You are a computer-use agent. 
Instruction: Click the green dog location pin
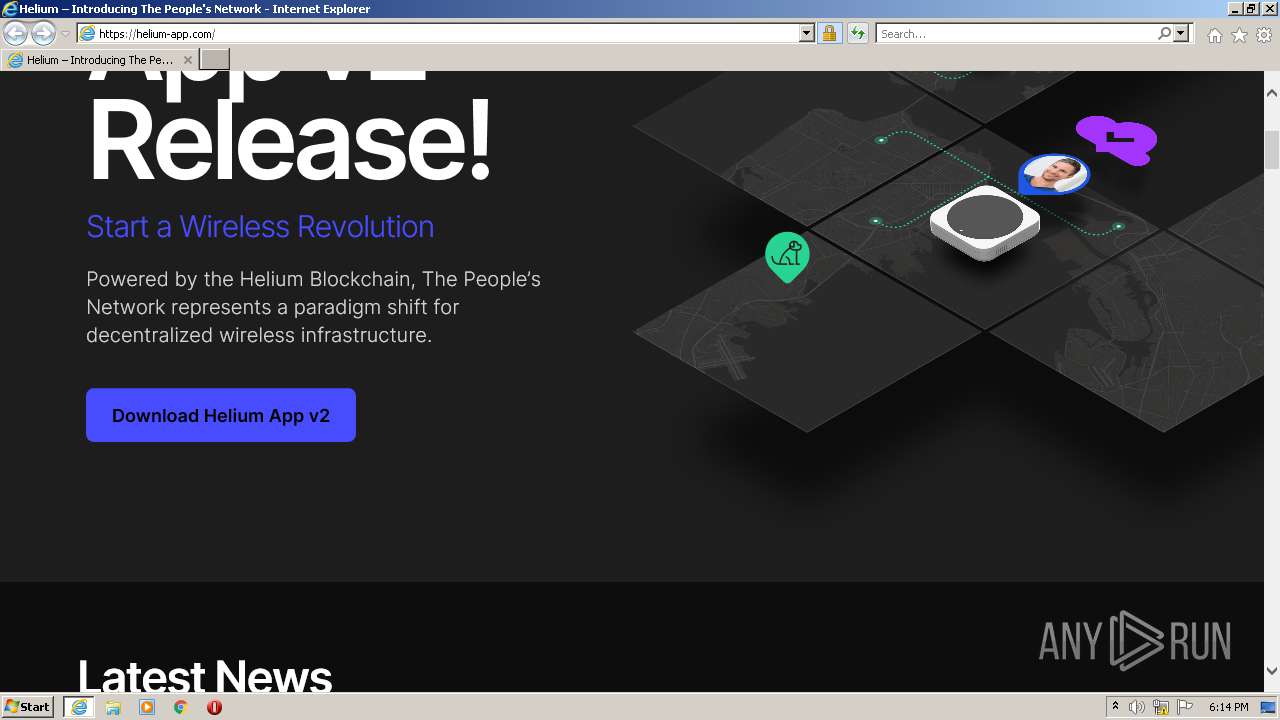tap(787, 256)
